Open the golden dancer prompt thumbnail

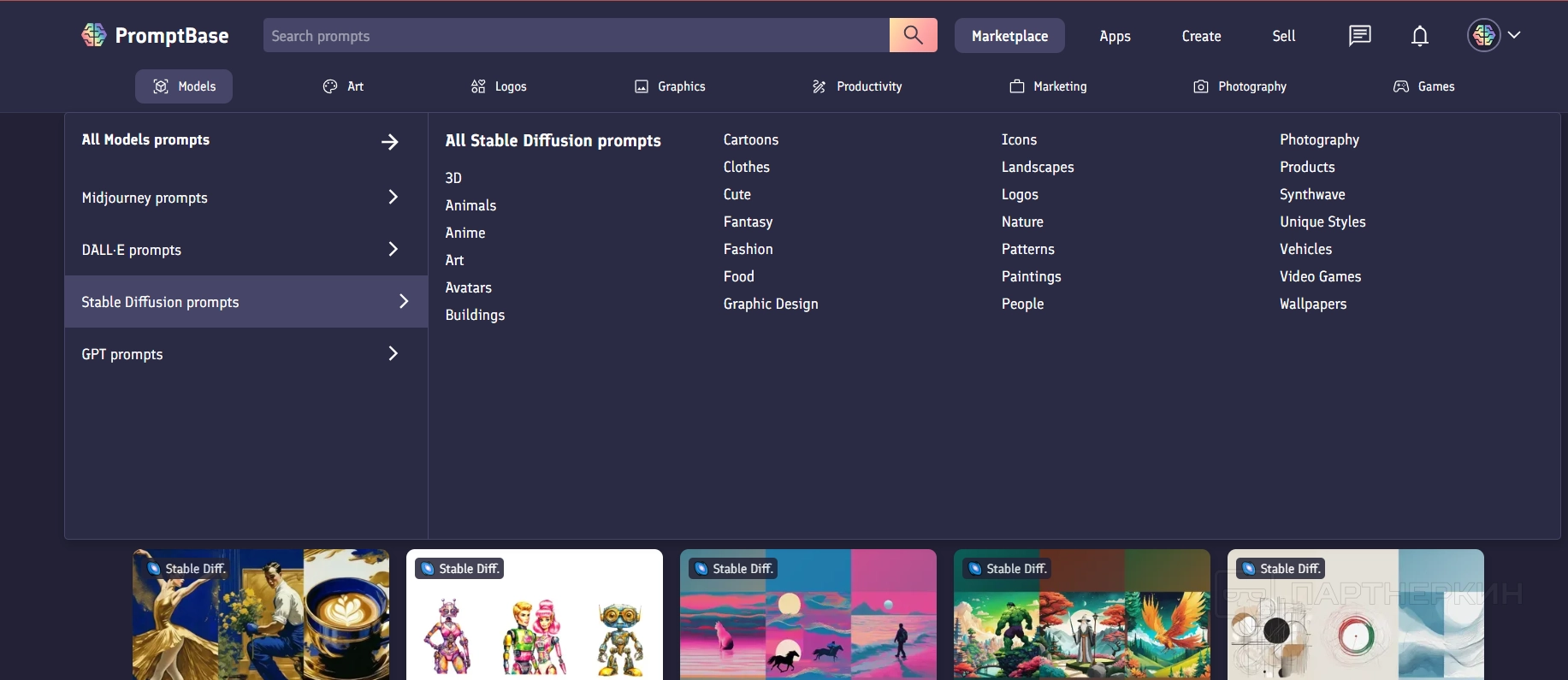[261, 614]
